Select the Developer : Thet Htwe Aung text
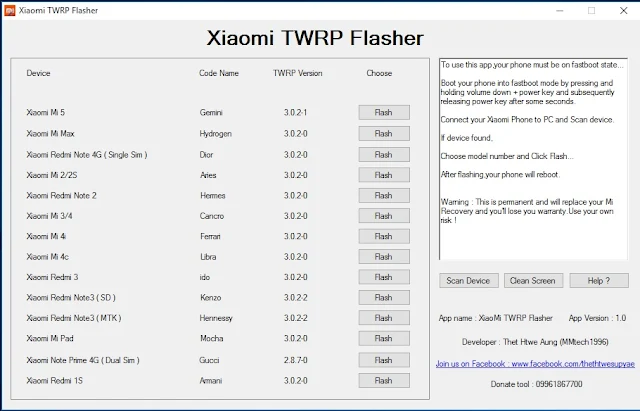Viewport: 640px width, 411px height. click(x=535, y=342)
